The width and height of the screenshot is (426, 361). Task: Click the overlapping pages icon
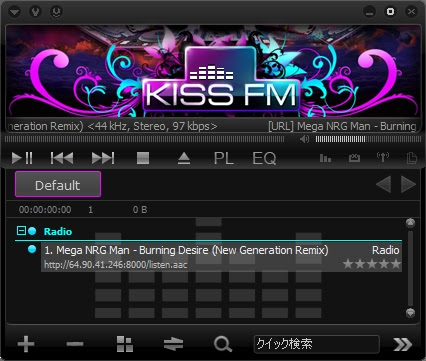pos(412,158)
